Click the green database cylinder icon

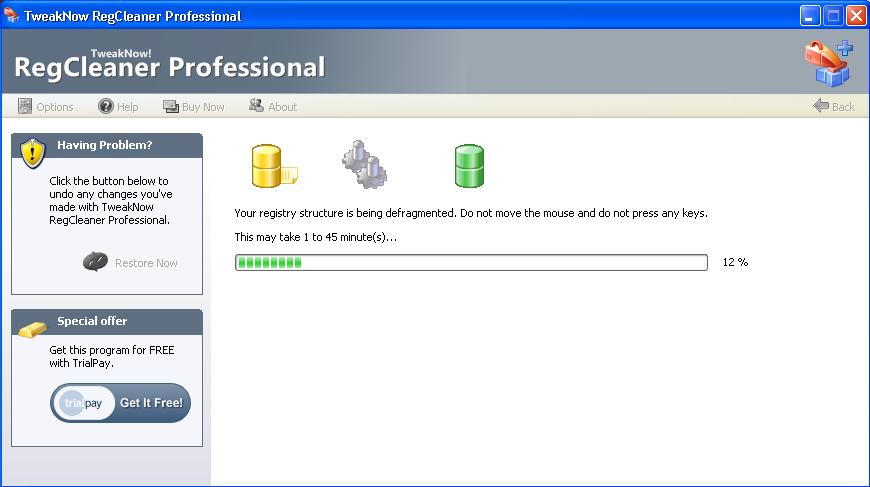pyautogui.click(x=469, y=166)
